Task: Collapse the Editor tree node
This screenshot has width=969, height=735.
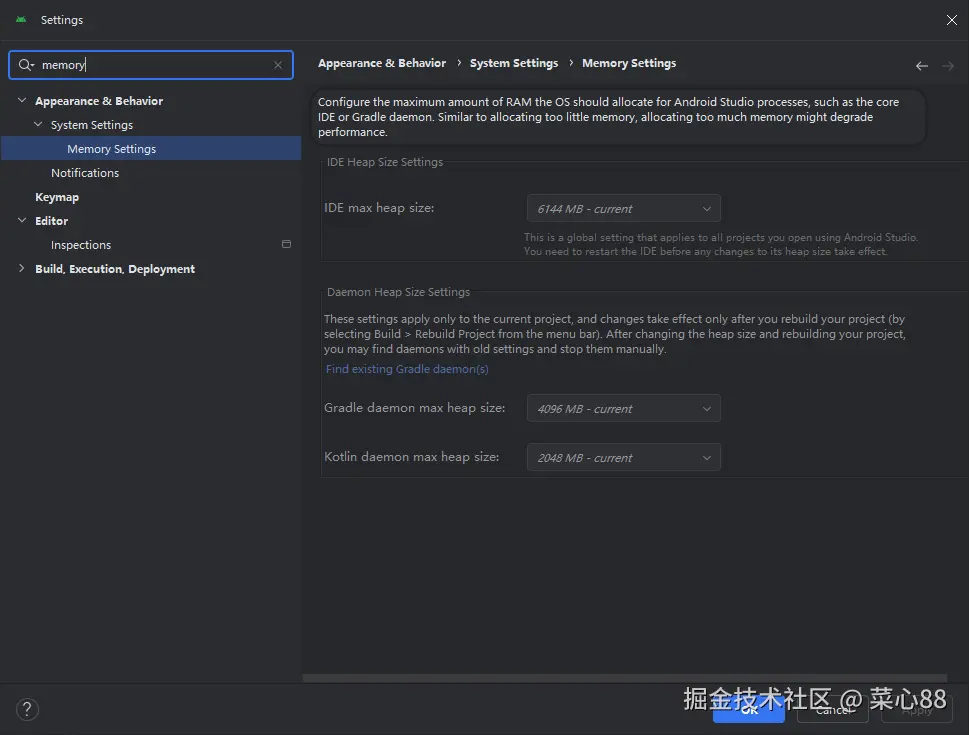Action: tap(22, 220)
